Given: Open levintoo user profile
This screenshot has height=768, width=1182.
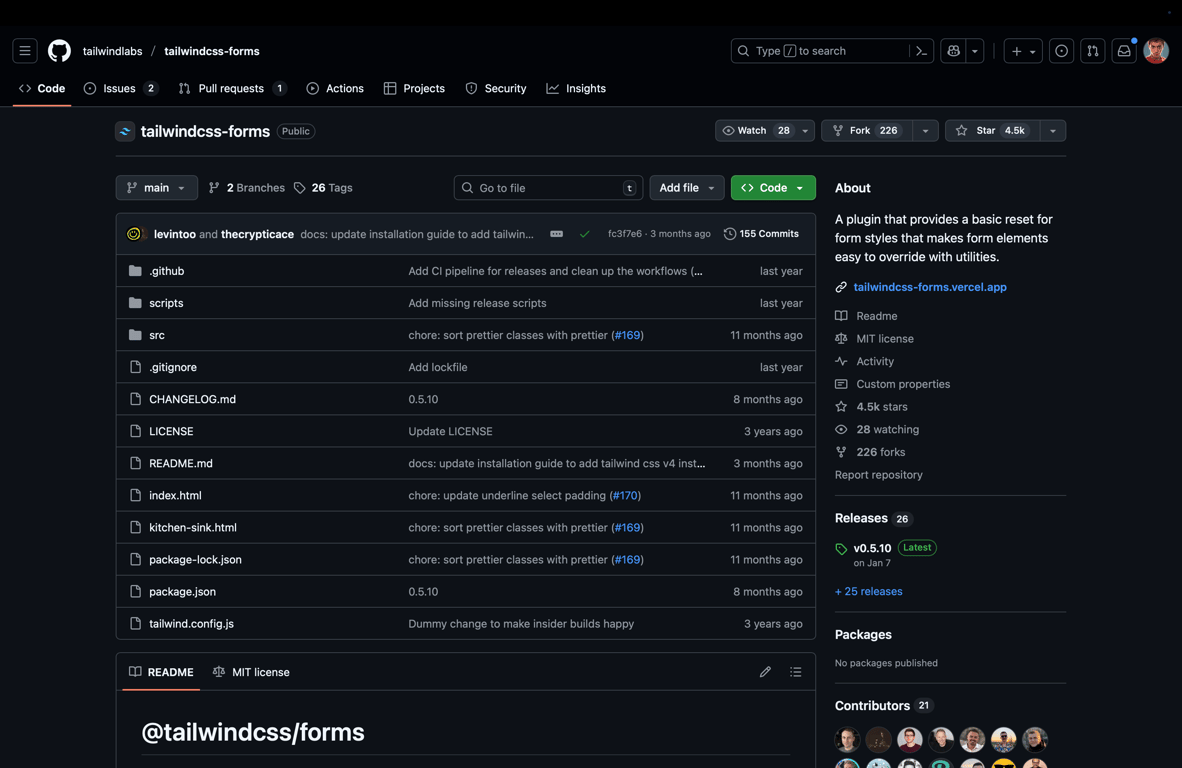Looking at the screenshot, I should (x=175, y=234).
